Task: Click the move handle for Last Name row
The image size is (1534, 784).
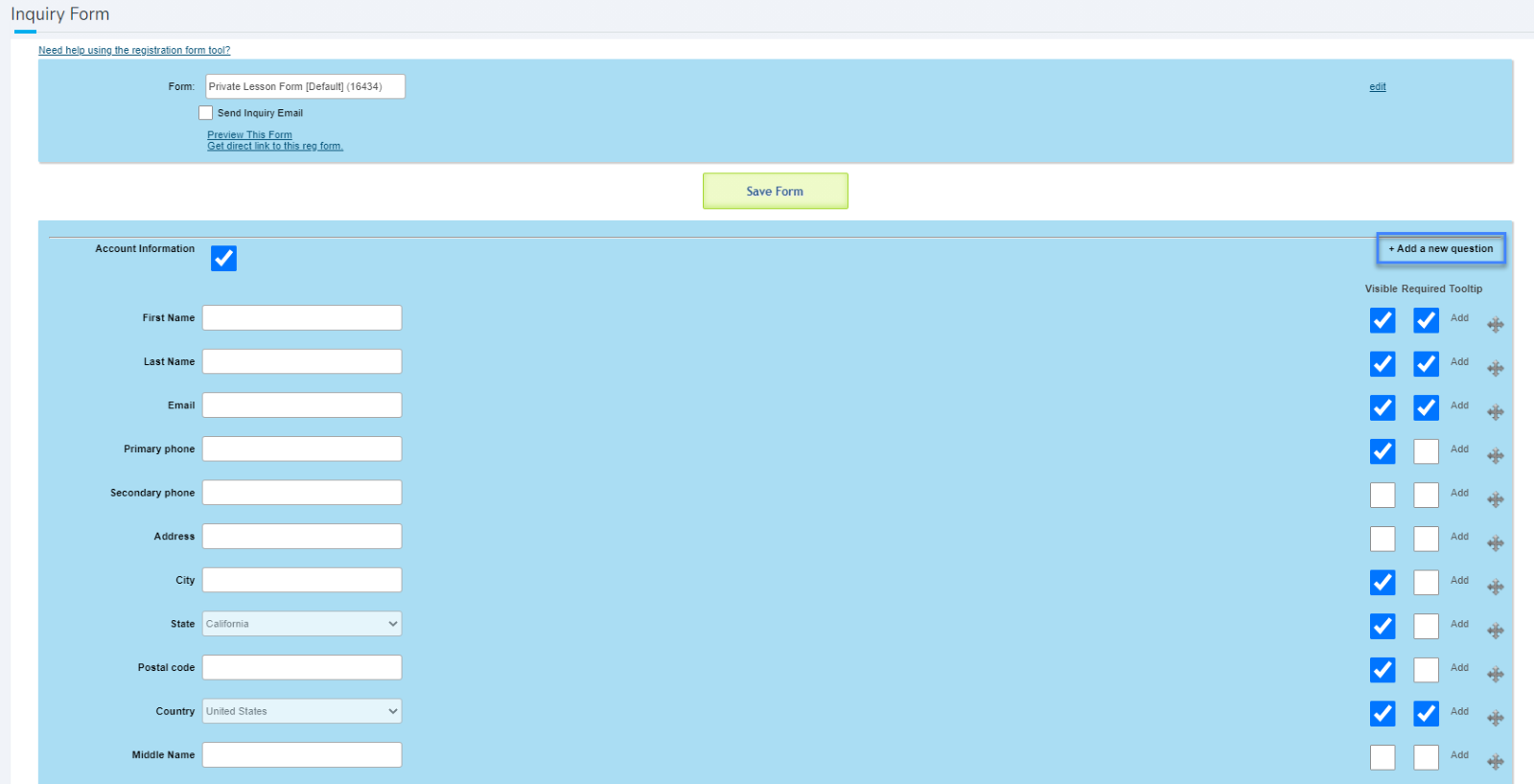Action: tap(1496, 369)
